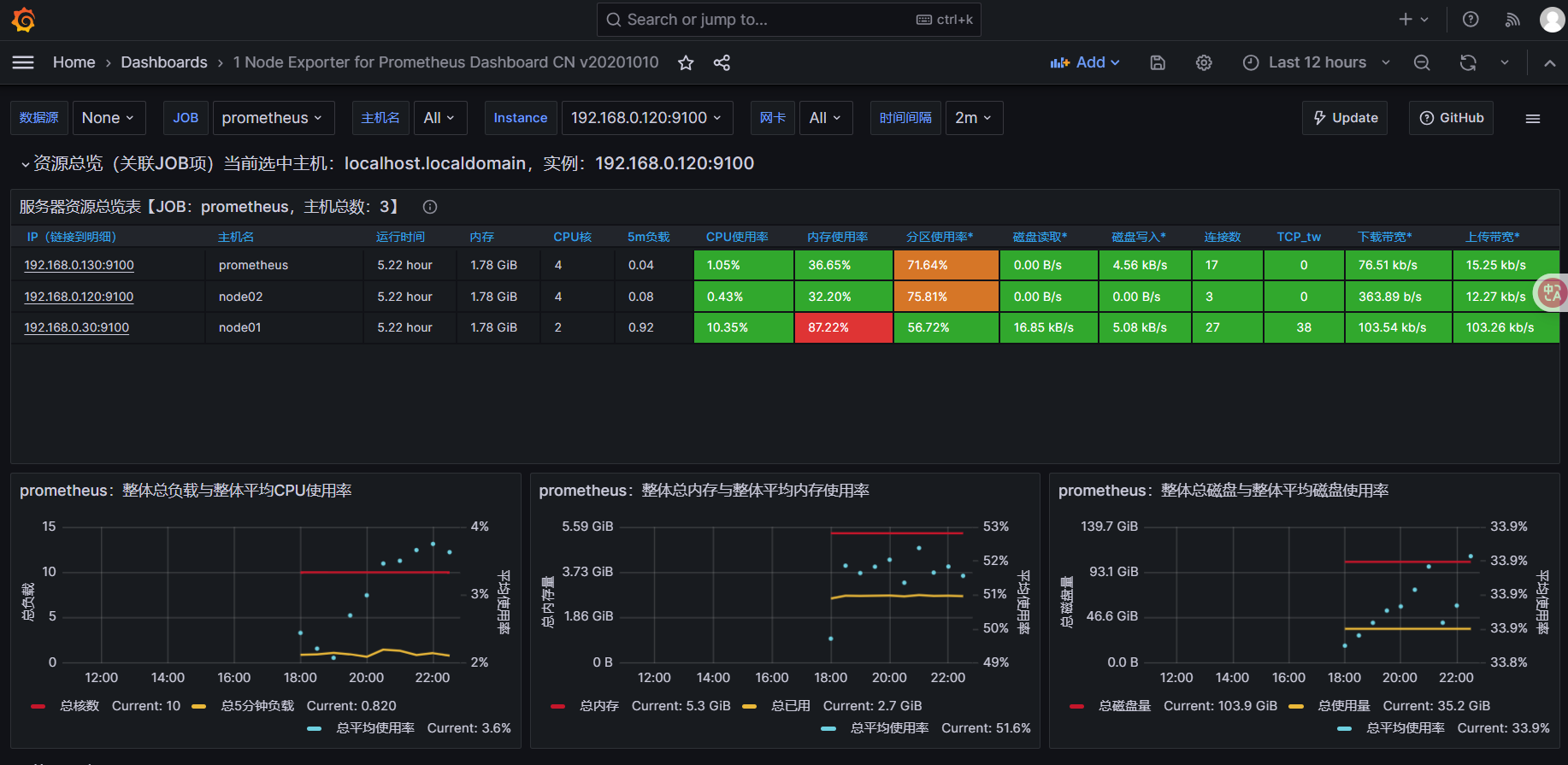
Task: Open disk usage panel title menu
Action: [x=1223, y=491]
